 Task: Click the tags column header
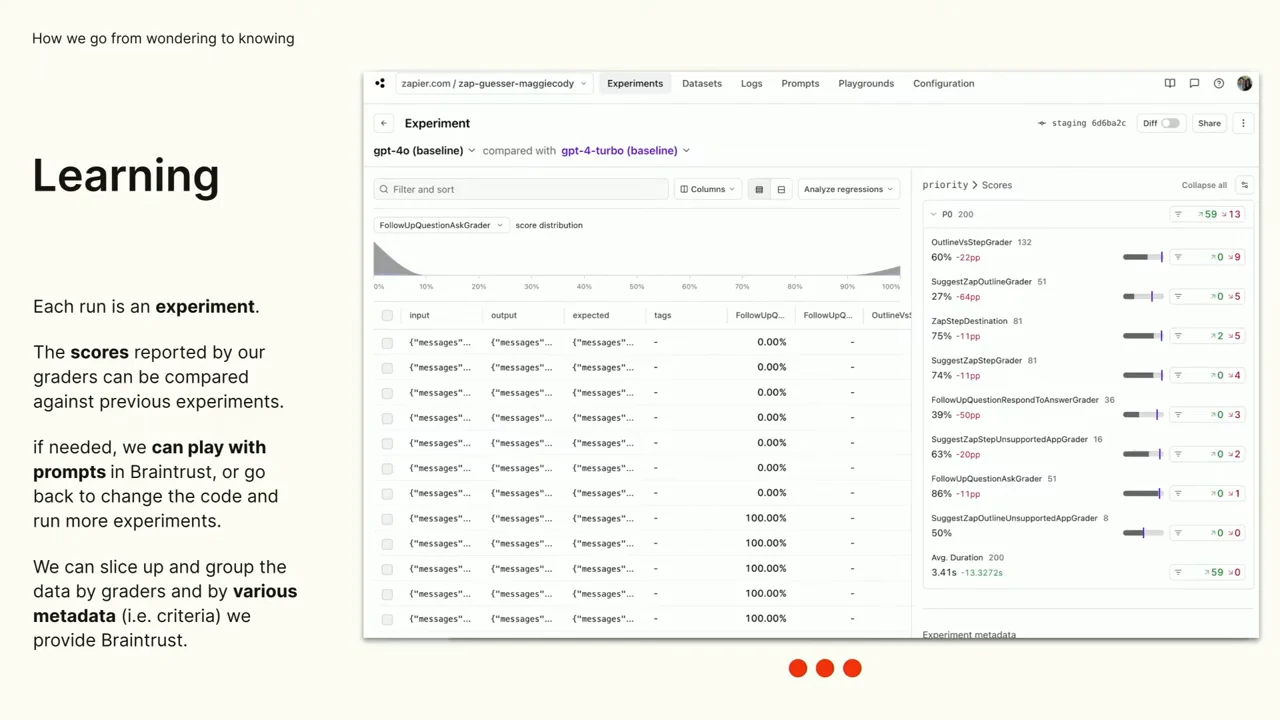pyautogui.click(x=662, y=315)
